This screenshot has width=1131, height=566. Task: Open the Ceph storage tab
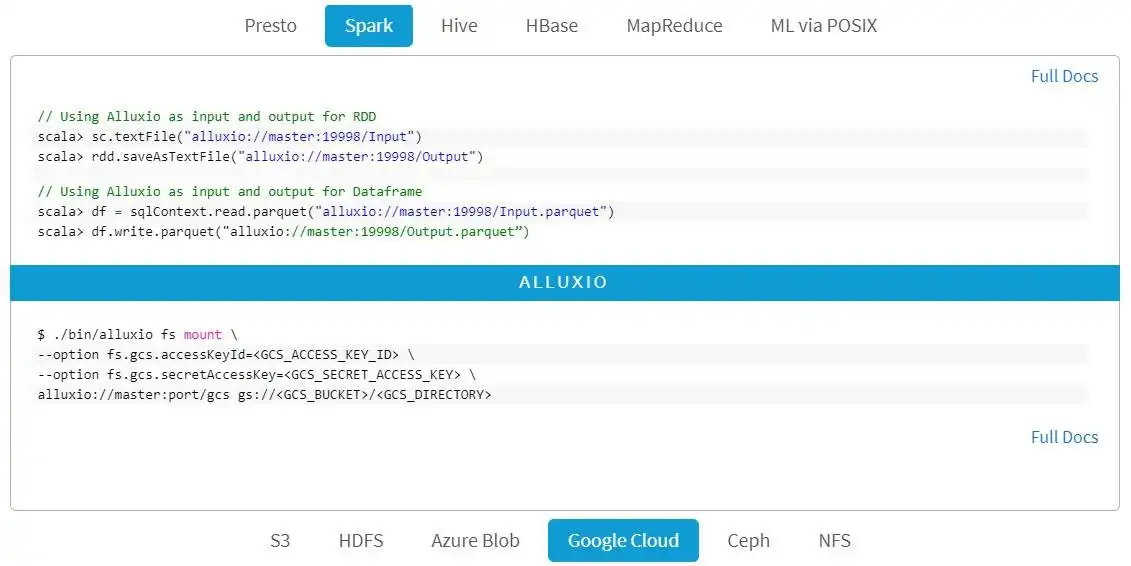pyautogui.click(x=748, y=540)
